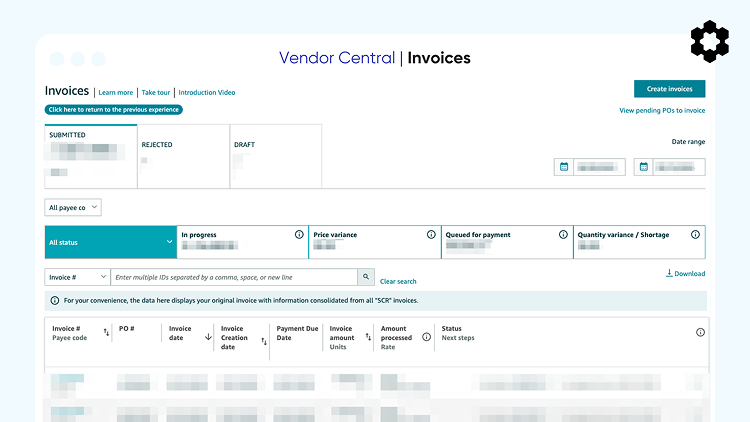This screenshot has height=422, width=750.
Task: Click the start date range field
Action: pos(599,167)
